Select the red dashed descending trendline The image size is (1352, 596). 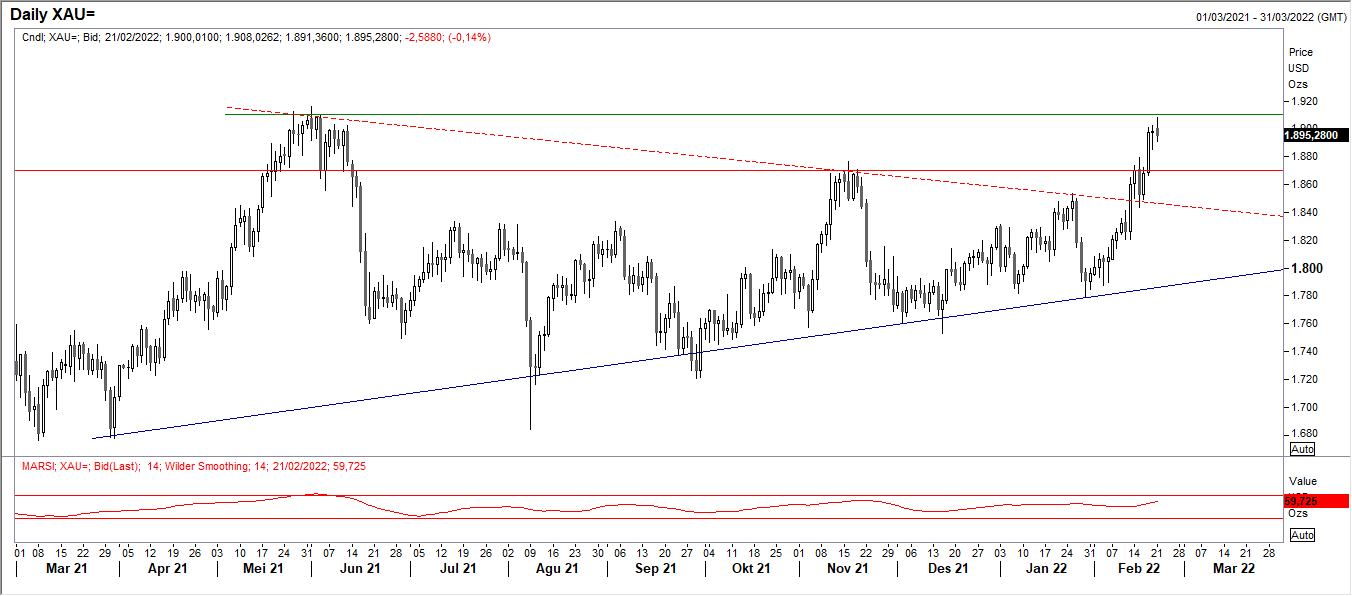click(754, 161)
